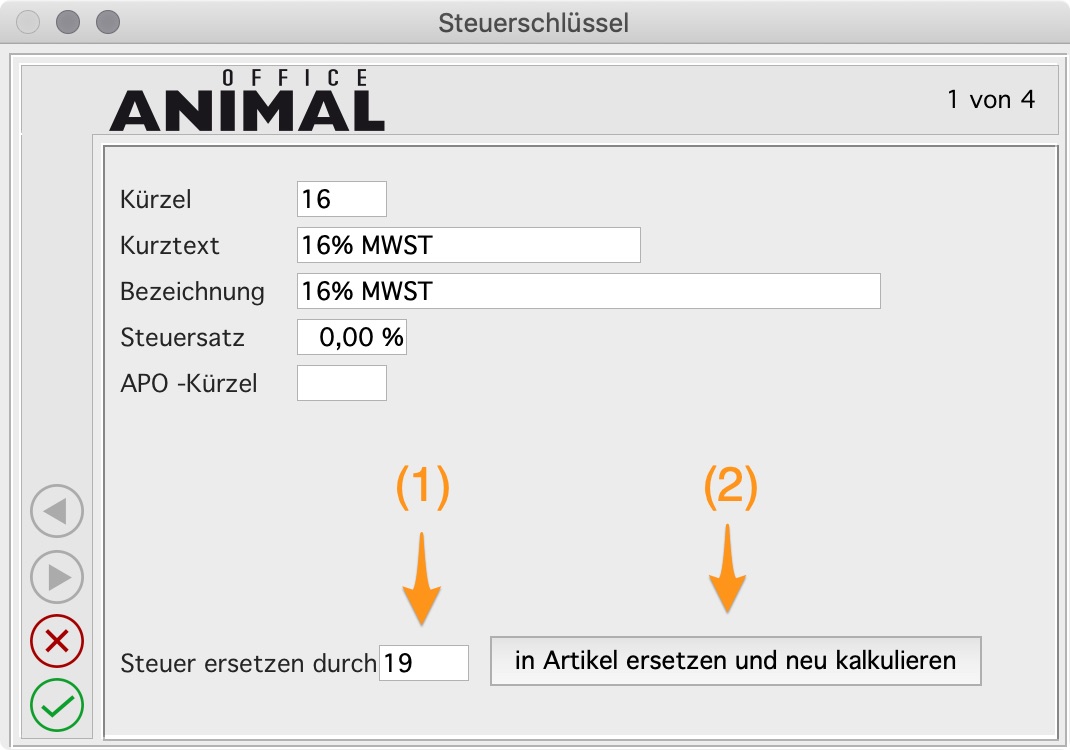
Task: Confirm changes with the green checkmark icon
Action: pyautogui.click(x=56, y=705)
